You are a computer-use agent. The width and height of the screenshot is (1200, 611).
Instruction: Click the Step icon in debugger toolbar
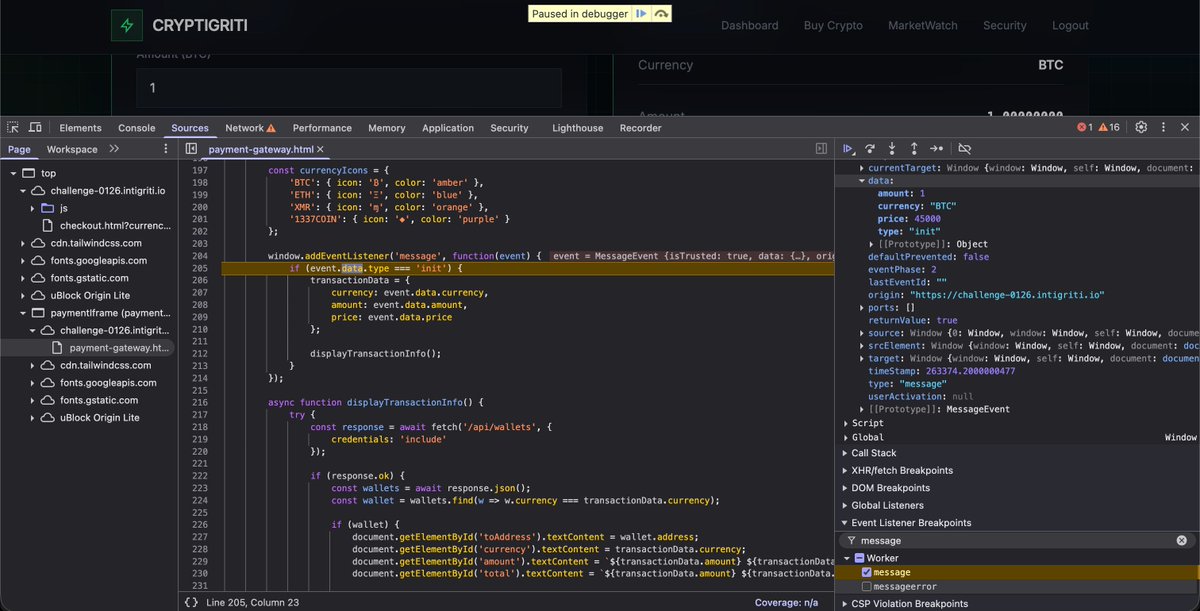(x=936, y=148)
